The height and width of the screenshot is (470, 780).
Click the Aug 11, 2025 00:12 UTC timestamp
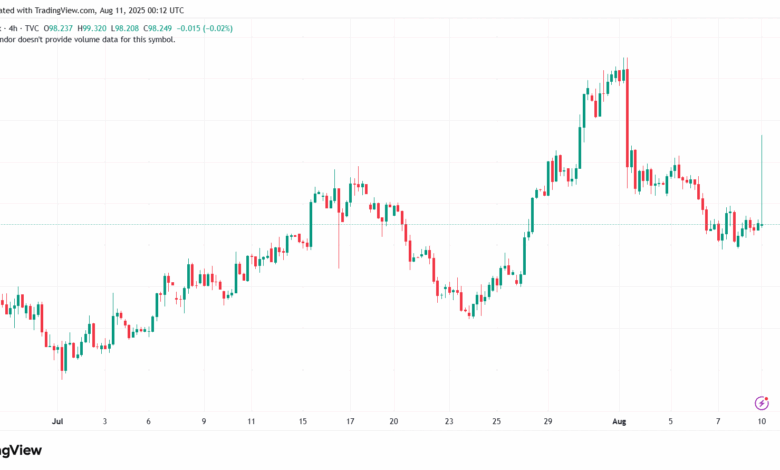click(142, 10)
